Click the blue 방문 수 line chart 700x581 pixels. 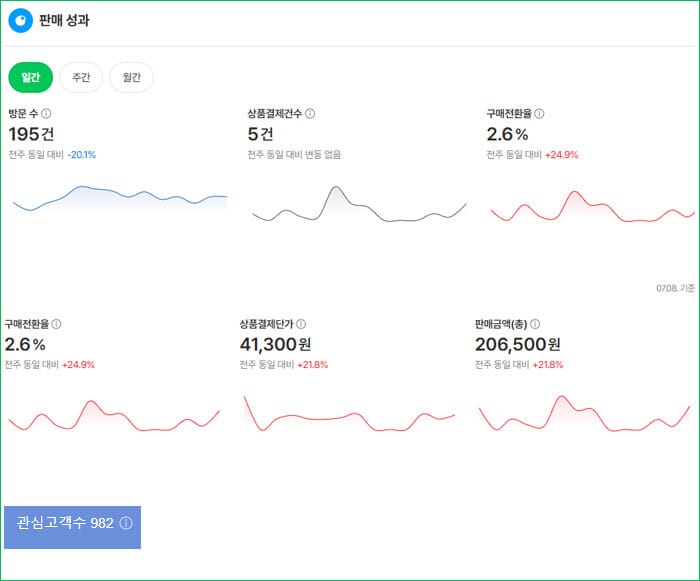coord(120,198)
